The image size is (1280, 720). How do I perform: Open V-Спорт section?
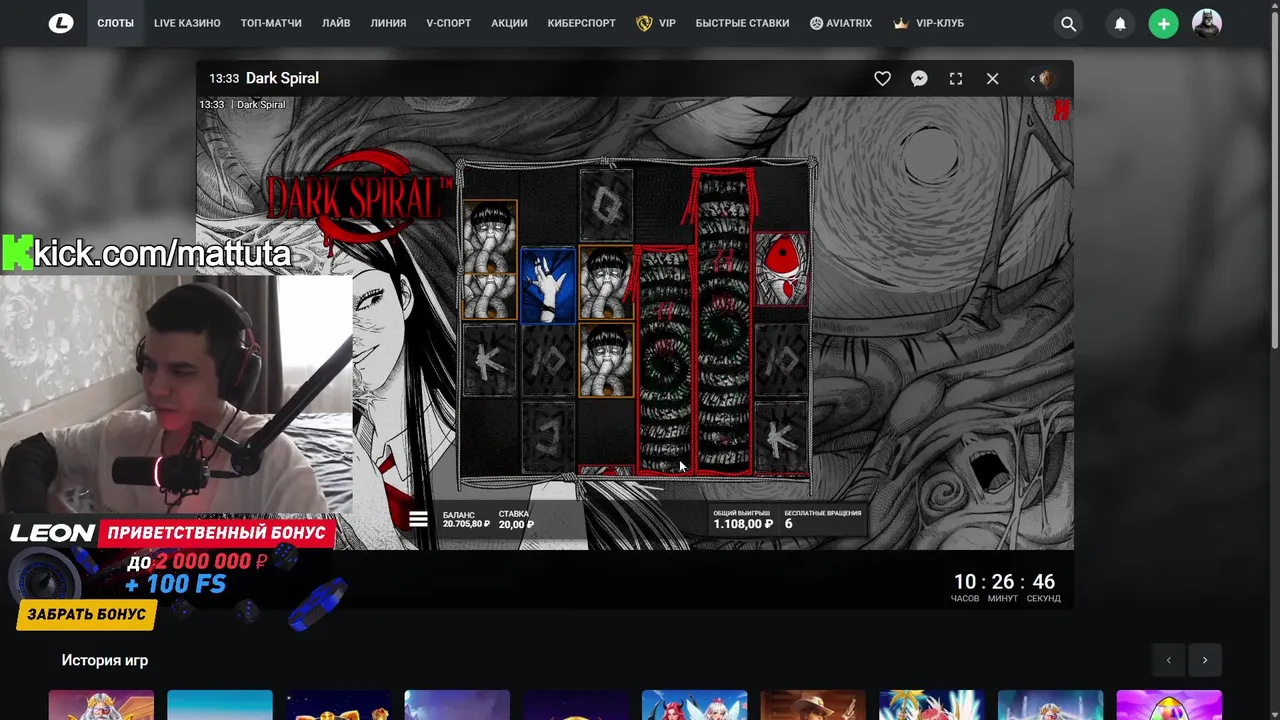point(448,23)
